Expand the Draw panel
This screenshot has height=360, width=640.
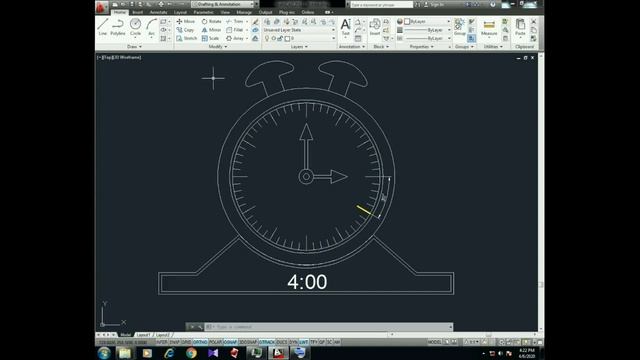point(134,47)
